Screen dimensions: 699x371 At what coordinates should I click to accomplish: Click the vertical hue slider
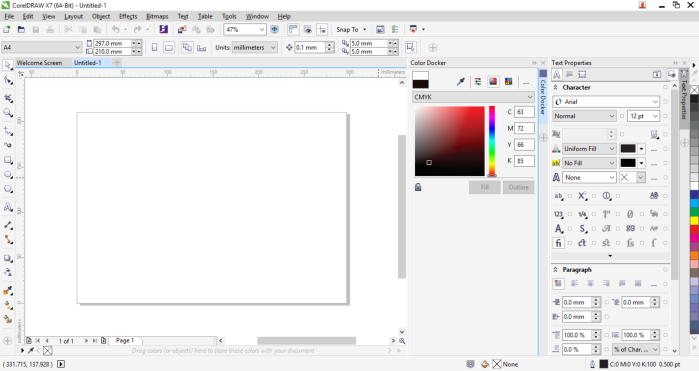click(492, 141)
